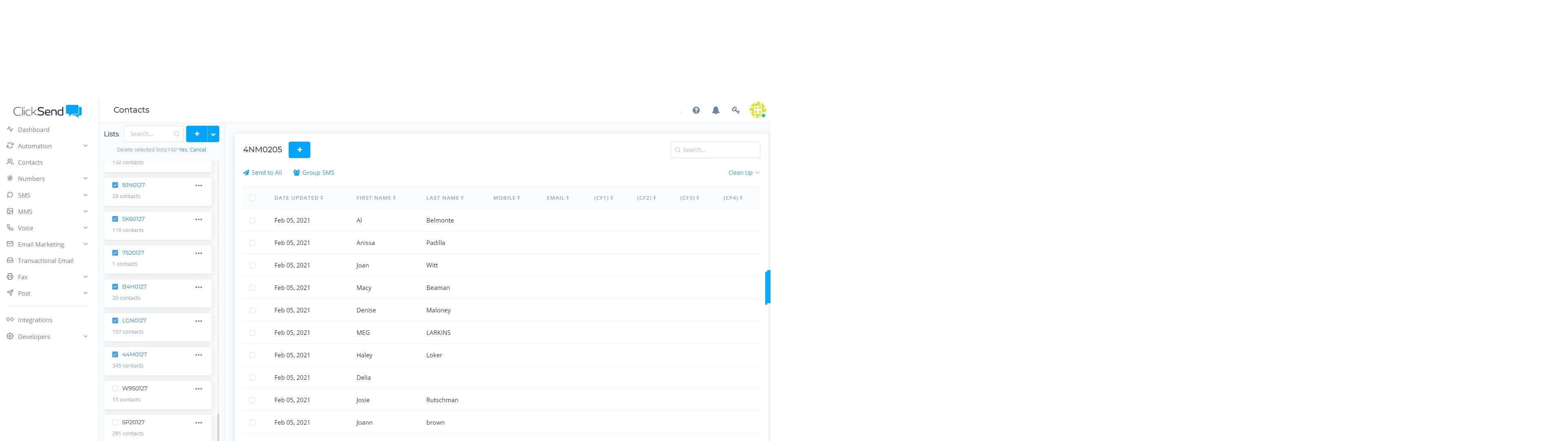Uncheck the 9JN0127 list checkbox

point(115,185)
